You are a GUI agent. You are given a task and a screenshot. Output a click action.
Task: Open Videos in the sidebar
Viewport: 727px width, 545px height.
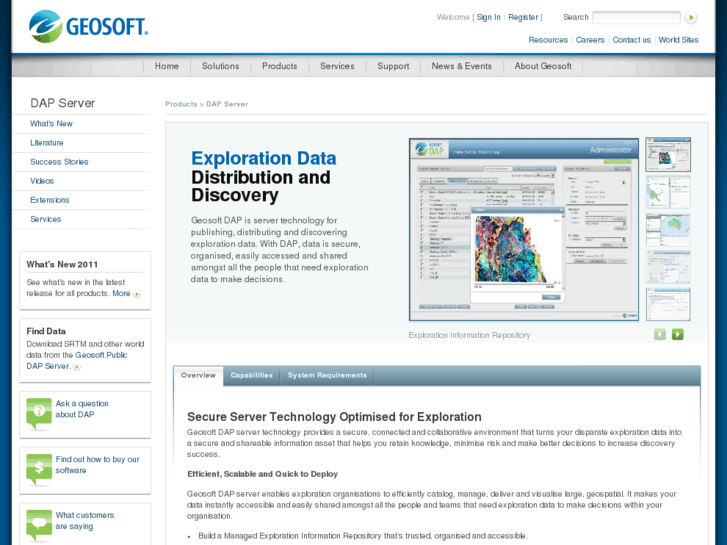pyautogui.click(x=42, y=181)
